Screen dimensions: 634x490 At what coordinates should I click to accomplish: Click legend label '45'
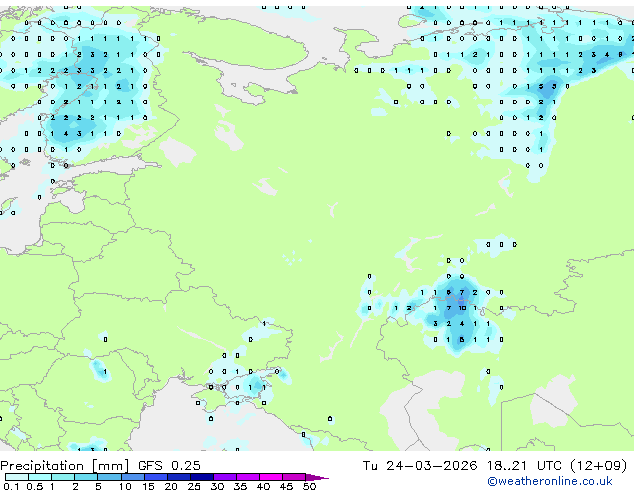coord(286,486)
